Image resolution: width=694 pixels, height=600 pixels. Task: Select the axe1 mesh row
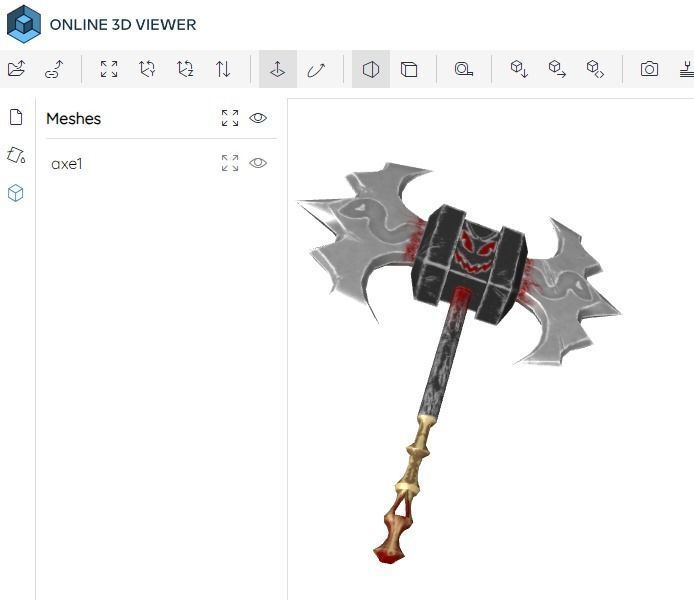point(161,164)
